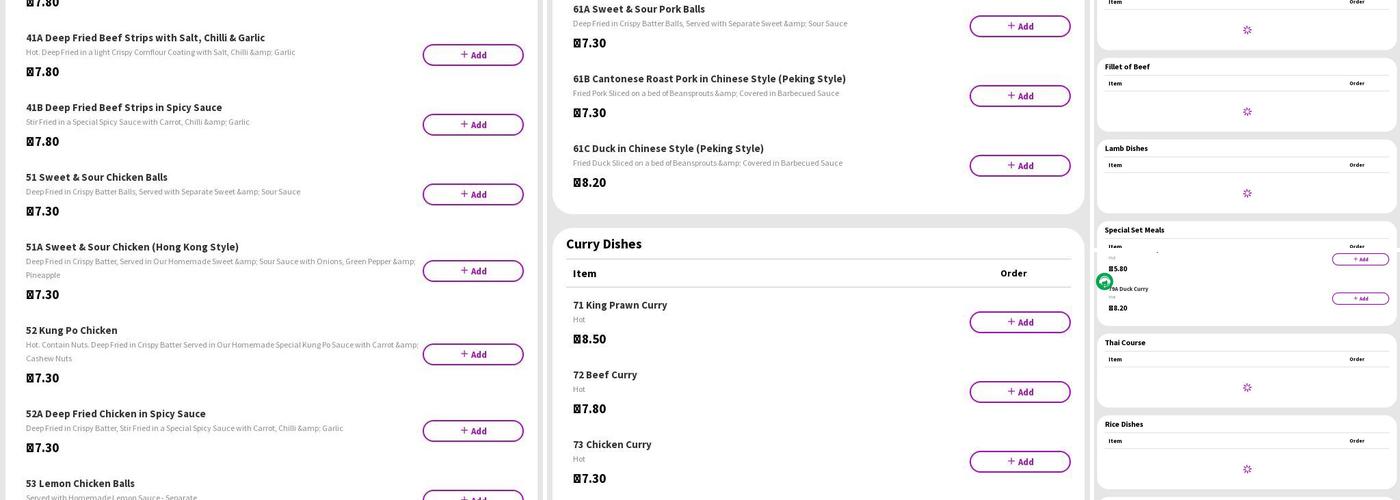The height and width of the screenshot is (500, 1400).
Task: Click the green floating chat icon
Action: [x=1104, y=282]
